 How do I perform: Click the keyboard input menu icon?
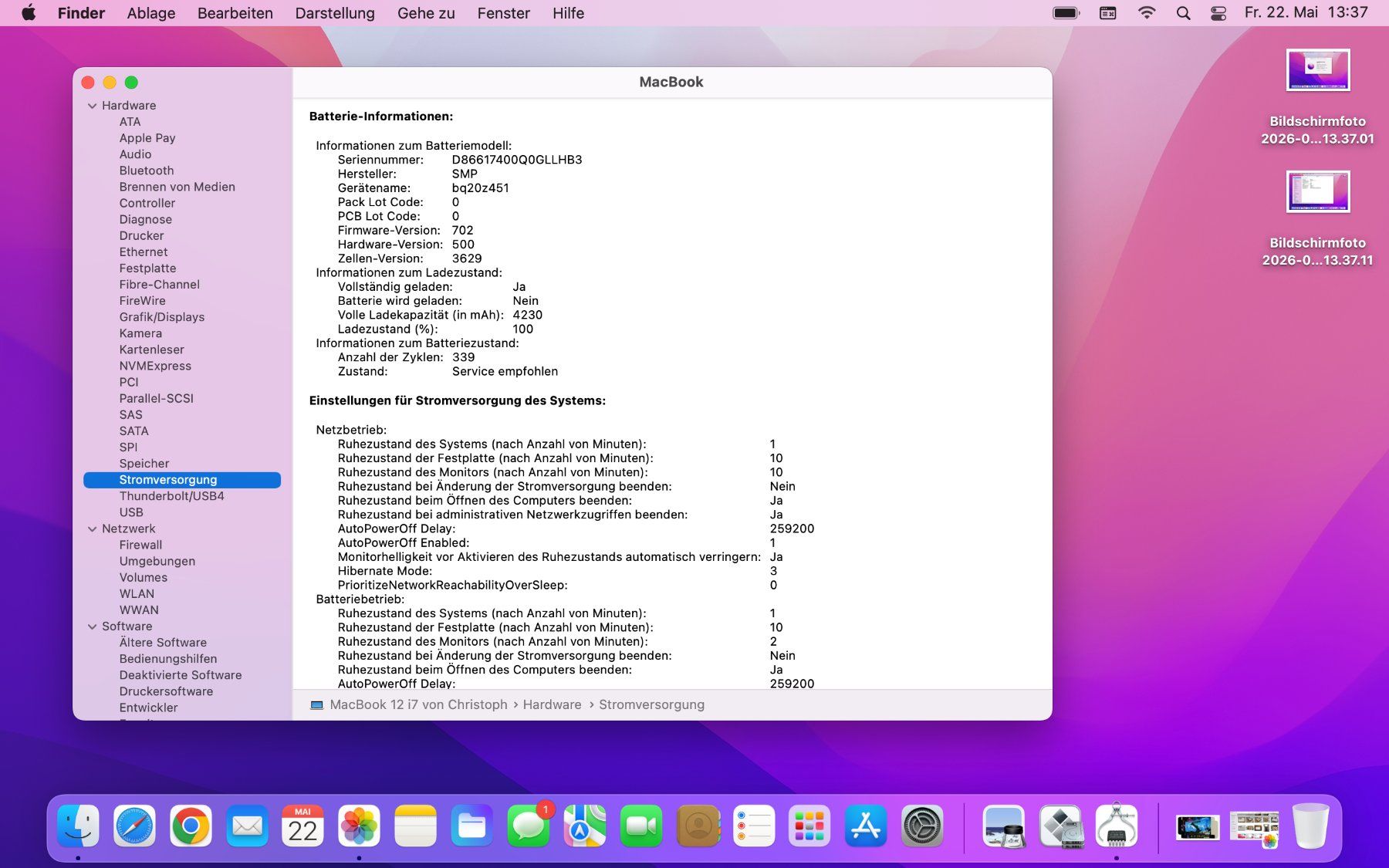click(1108, 13)
